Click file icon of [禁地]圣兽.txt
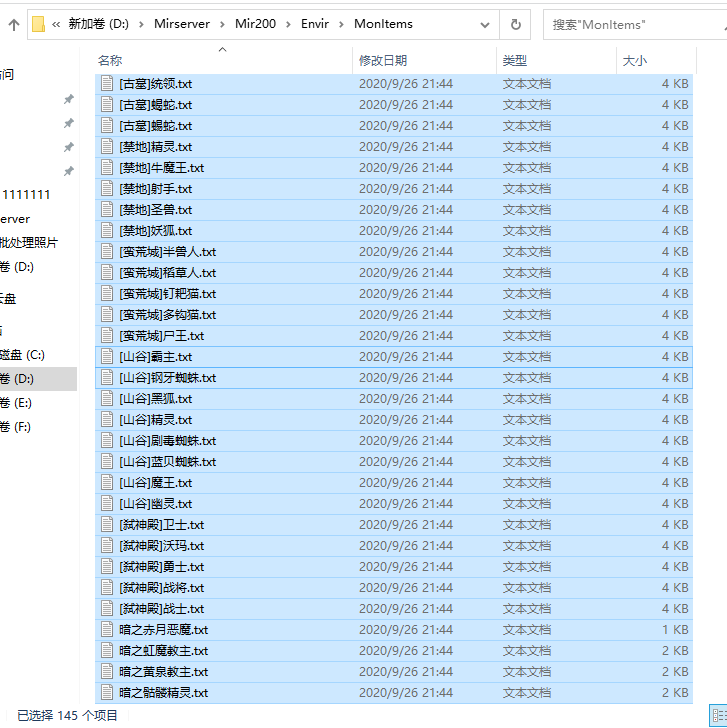The image size is (727, 728). [x=107, y=210]
